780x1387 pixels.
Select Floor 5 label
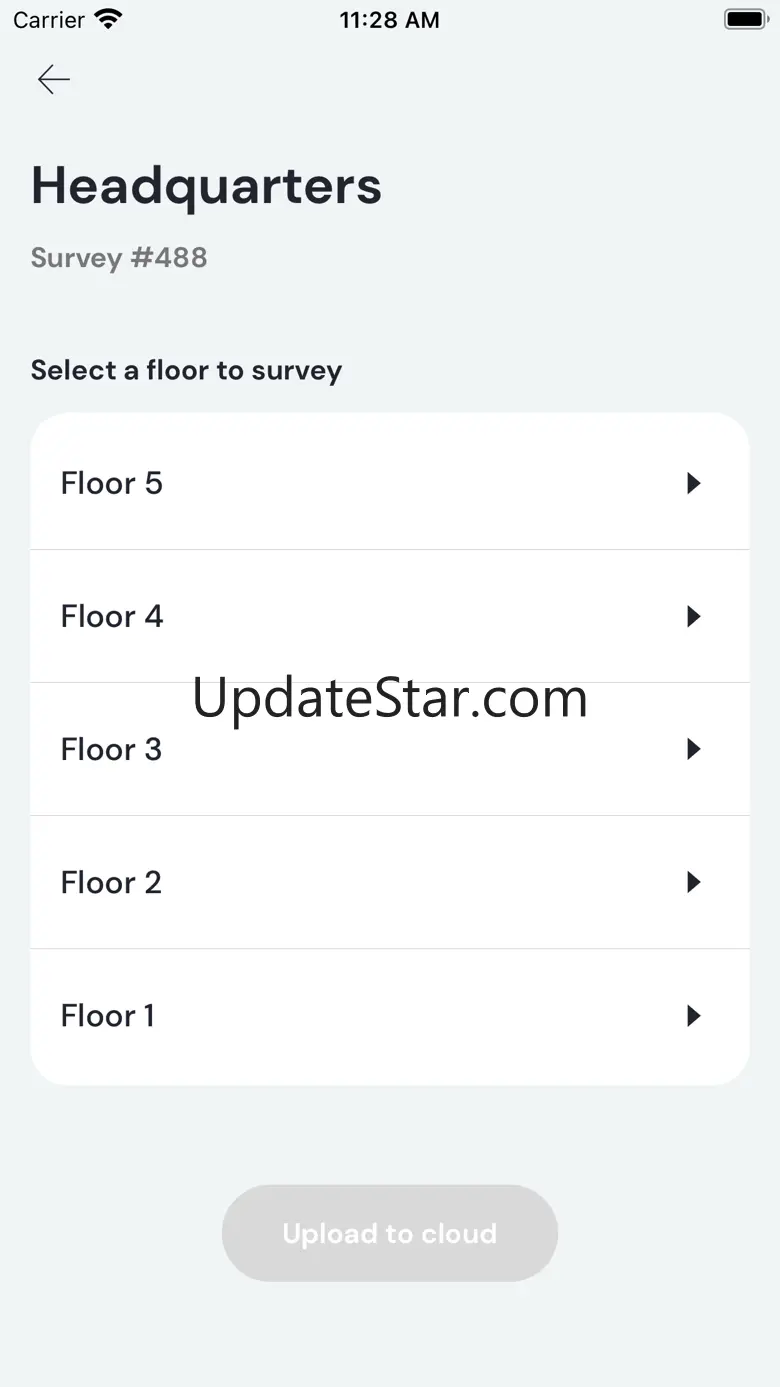[x=111, y=484]
